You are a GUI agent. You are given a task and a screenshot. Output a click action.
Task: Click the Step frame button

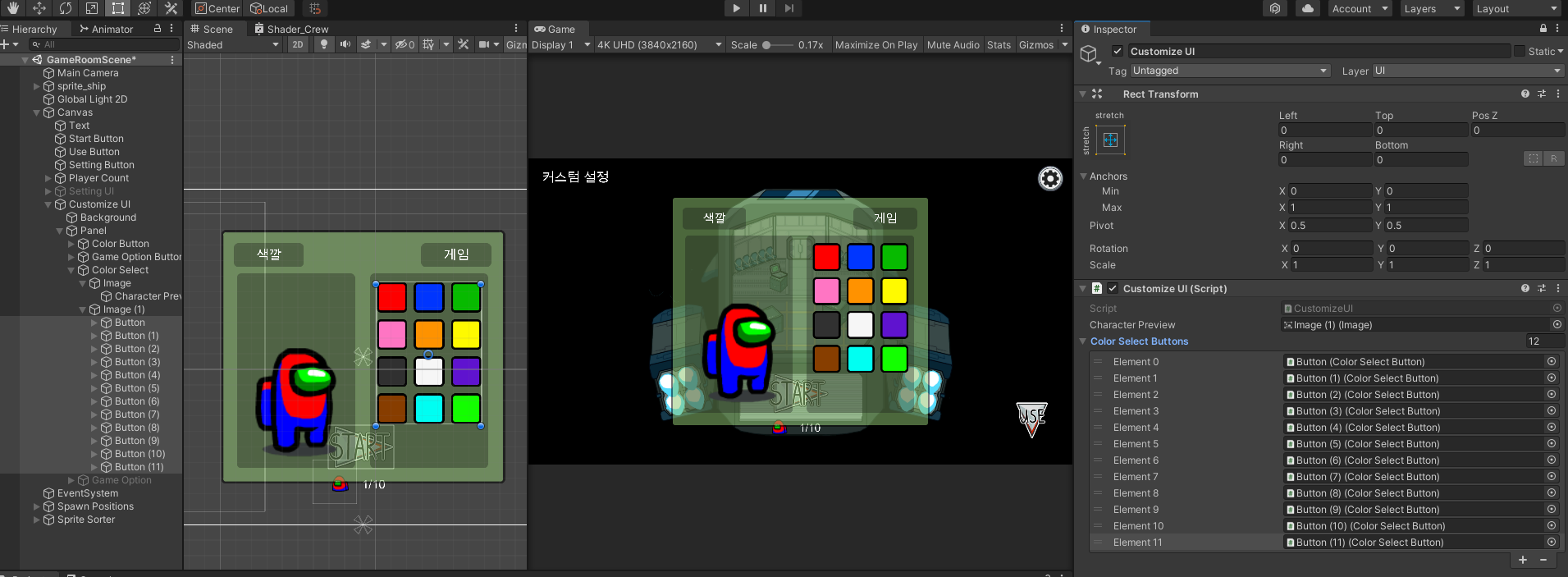[x=789, y=8]
